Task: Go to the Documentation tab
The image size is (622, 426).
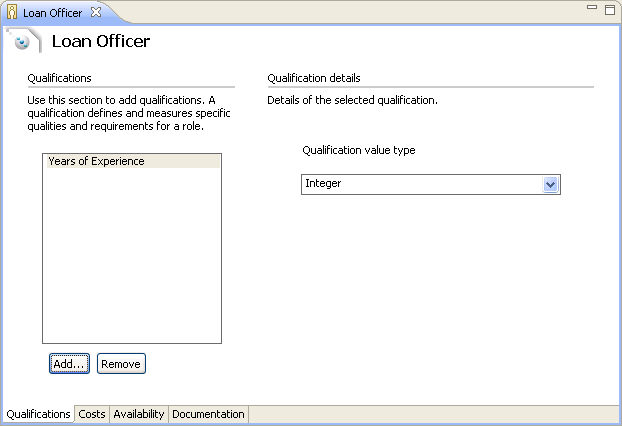Action: click(x=208, y=414)
